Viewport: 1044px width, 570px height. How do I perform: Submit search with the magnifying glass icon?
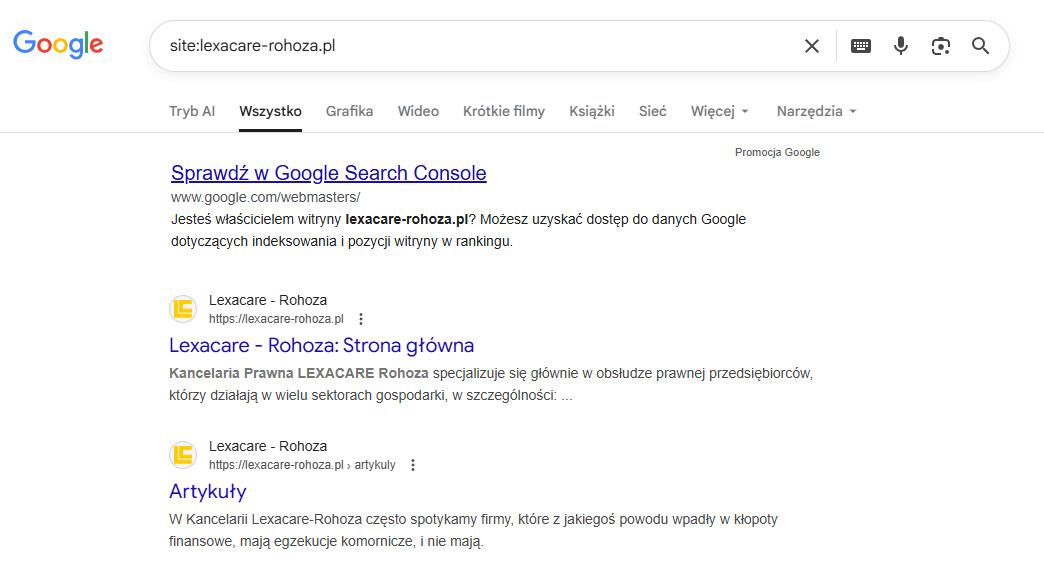(980, 46)
